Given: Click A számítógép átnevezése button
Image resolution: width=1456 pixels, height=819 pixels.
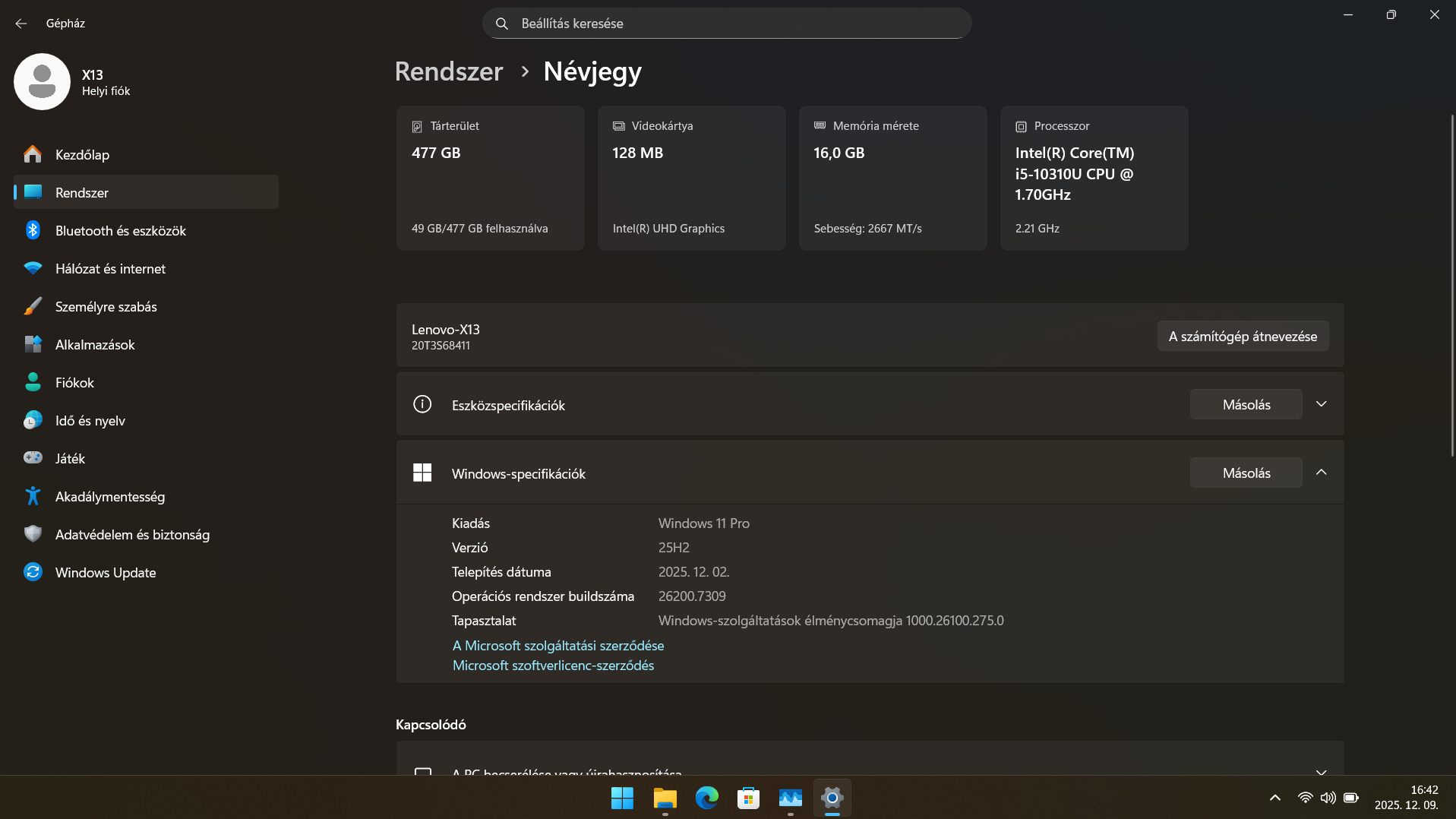Looking at the screenshot, I should coord(1243,336).
